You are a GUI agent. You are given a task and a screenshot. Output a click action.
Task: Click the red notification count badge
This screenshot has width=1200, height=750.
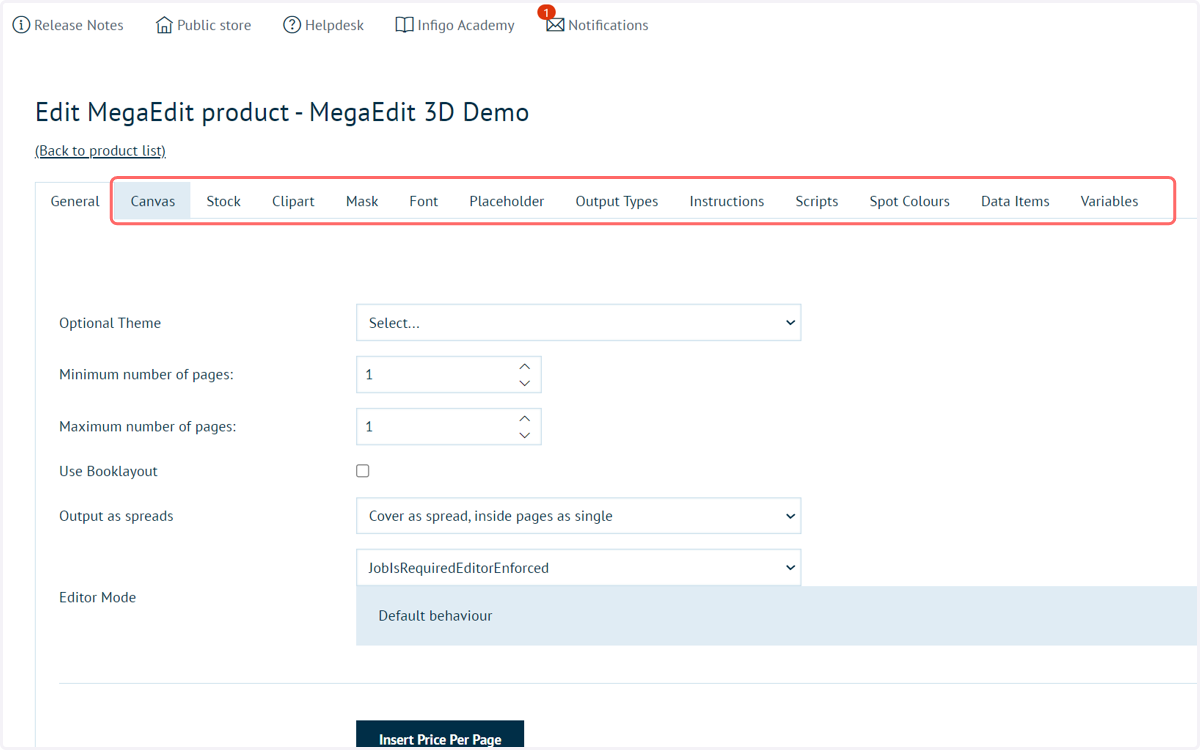[x=546, y=13]
